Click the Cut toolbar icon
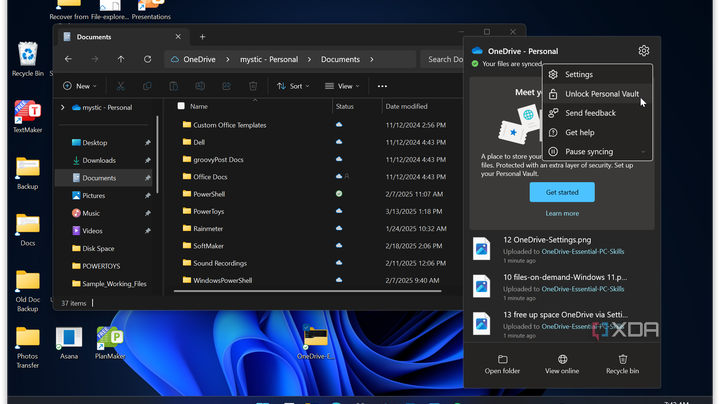Image resolution: width=720 pixels, height=404 pixels. (121, 86)
